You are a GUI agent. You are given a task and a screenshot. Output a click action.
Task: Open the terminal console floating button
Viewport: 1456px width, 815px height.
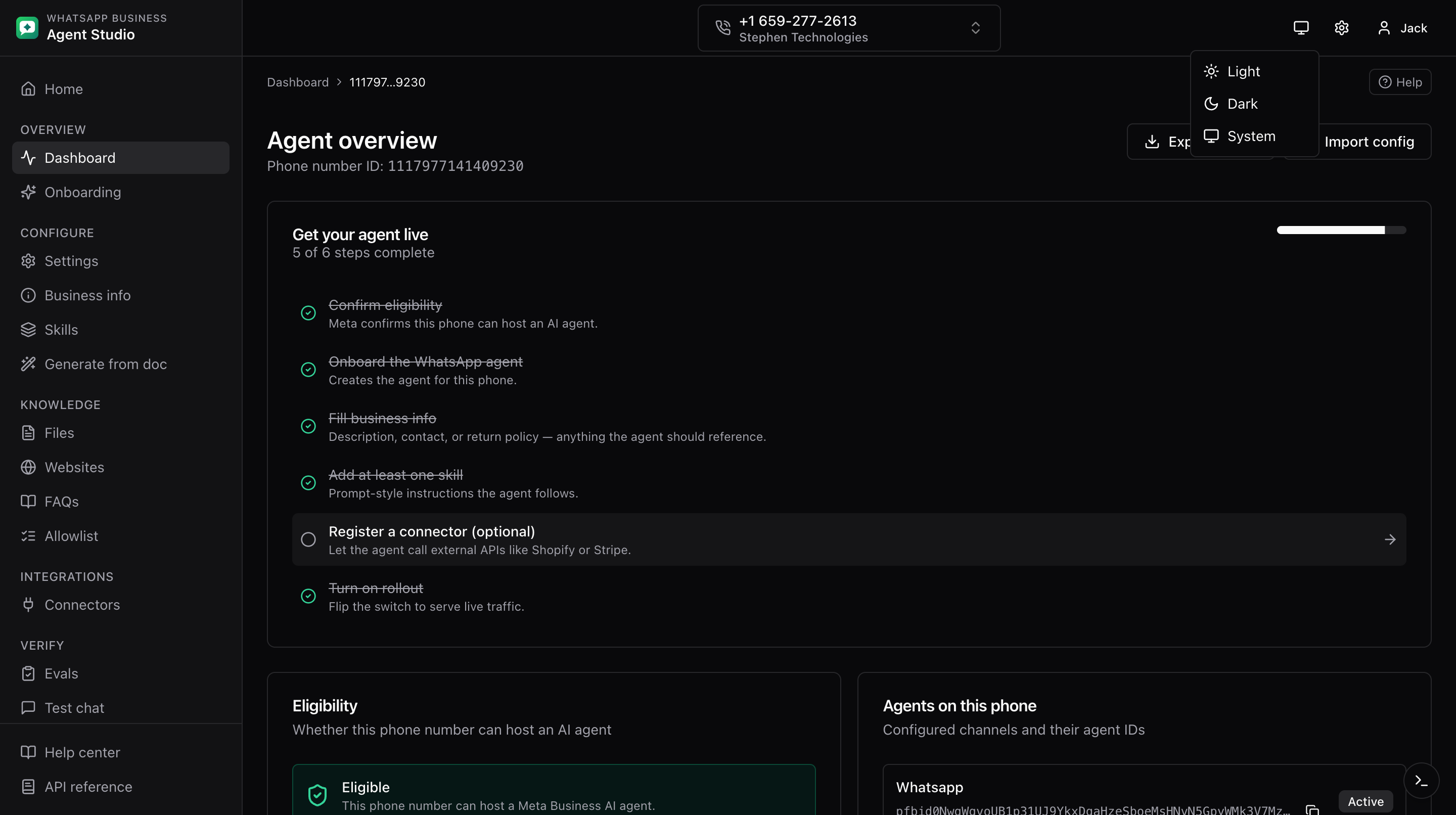coord(1421,781)
